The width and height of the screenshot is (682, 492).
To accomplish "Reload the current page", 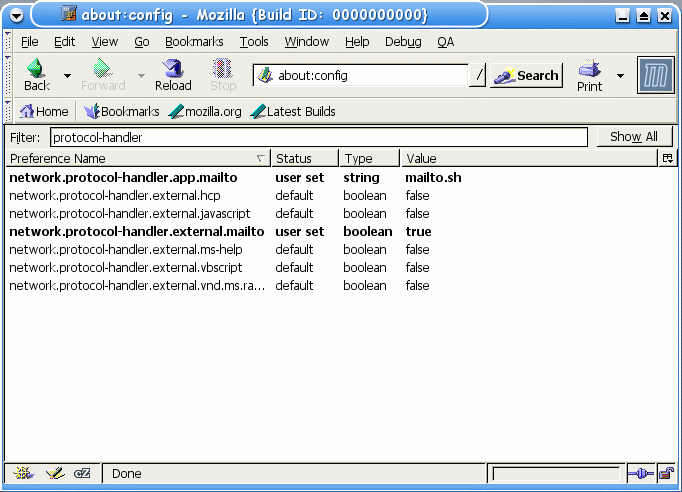I will [173, 75].
